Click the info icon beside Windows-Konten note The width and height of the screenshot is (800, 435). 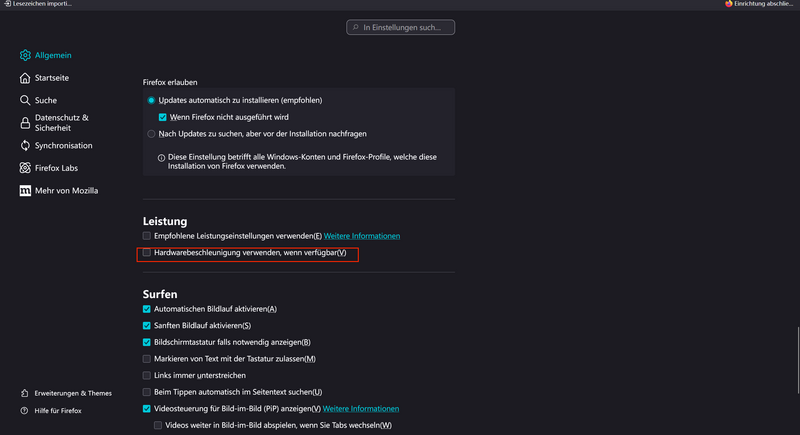161,158
